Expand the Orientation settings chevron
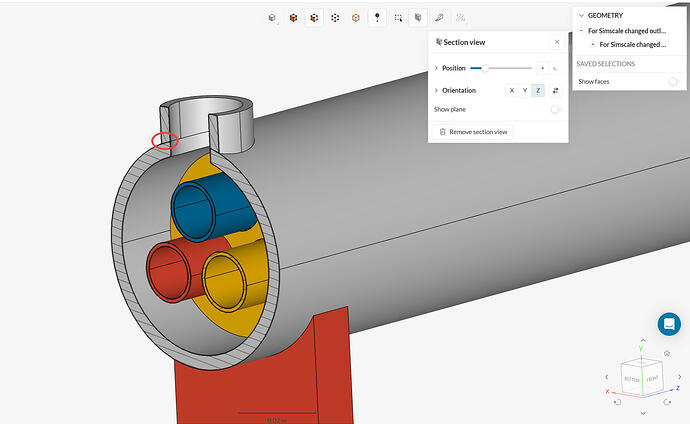This screenshot has height=424, width=690. 436,90
